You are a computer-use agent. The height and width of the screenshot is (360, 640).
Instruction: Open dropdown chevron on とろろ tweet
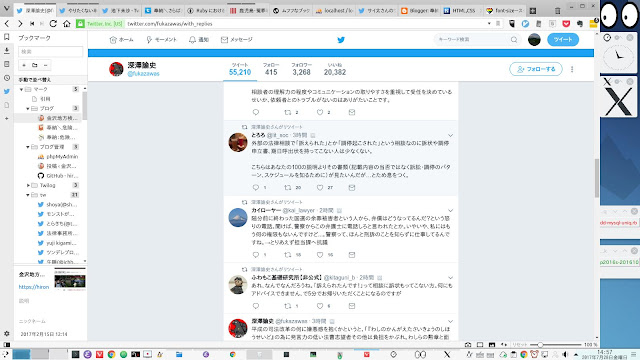coord(450,135)
